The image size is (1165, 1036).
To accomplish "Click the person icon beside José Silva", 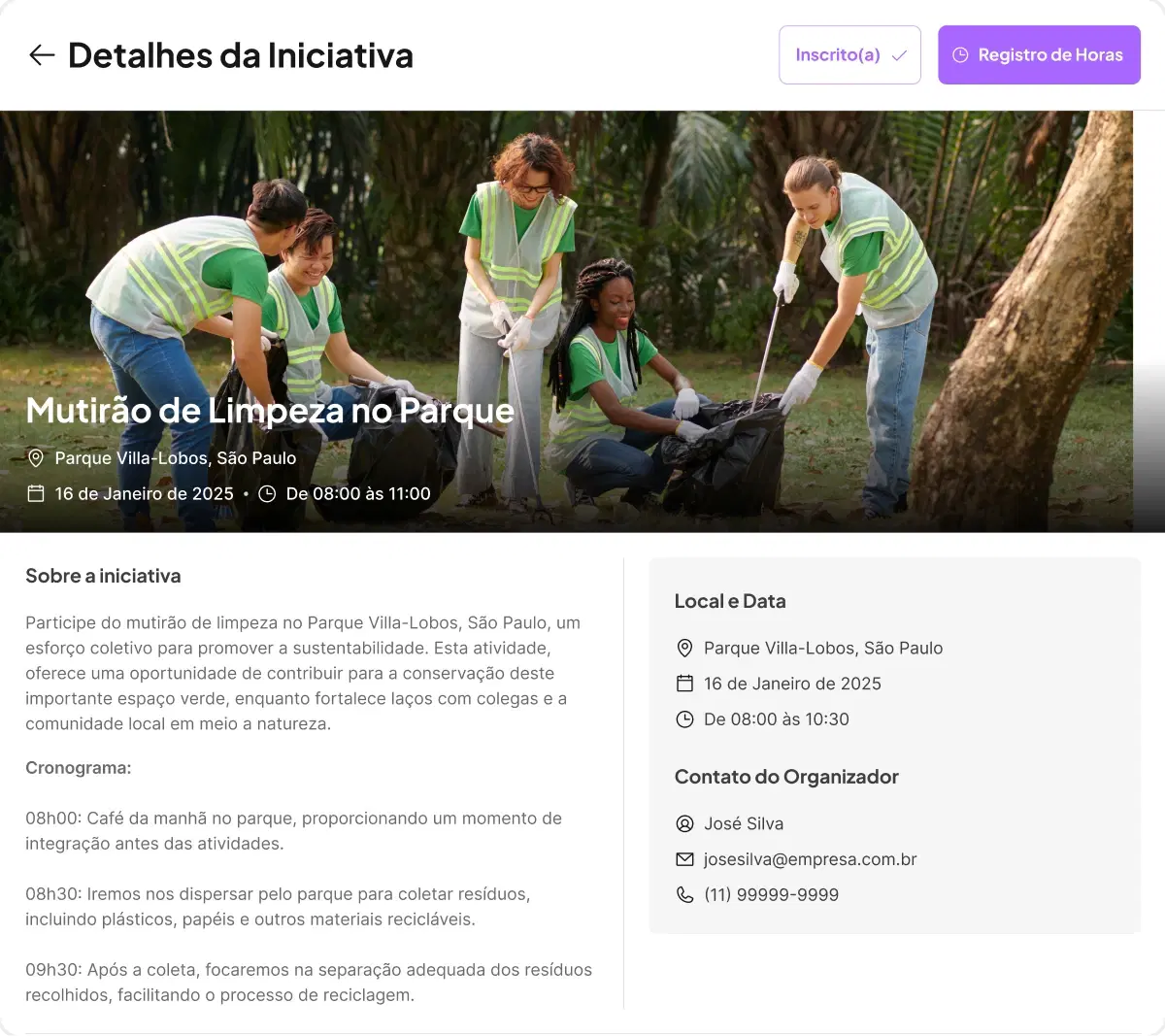I will pyautogui.click(x=684, y=823).
